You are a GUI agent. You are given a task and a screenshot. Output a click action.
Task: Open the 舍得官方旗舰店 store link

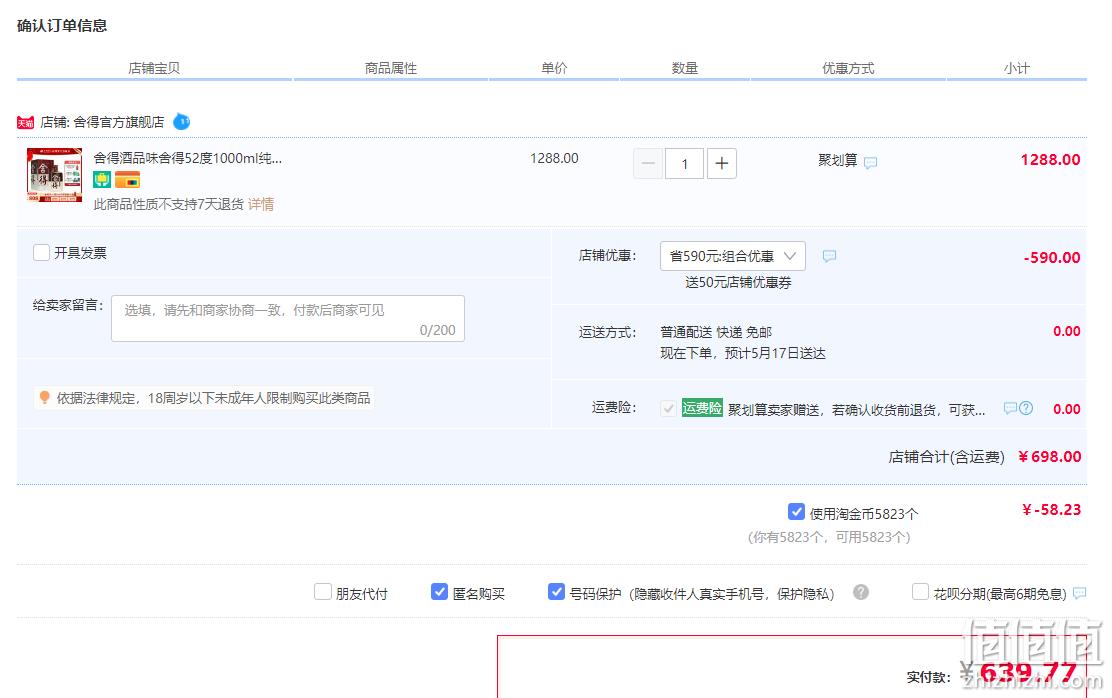pyautogui.click(x=118, y=122)
